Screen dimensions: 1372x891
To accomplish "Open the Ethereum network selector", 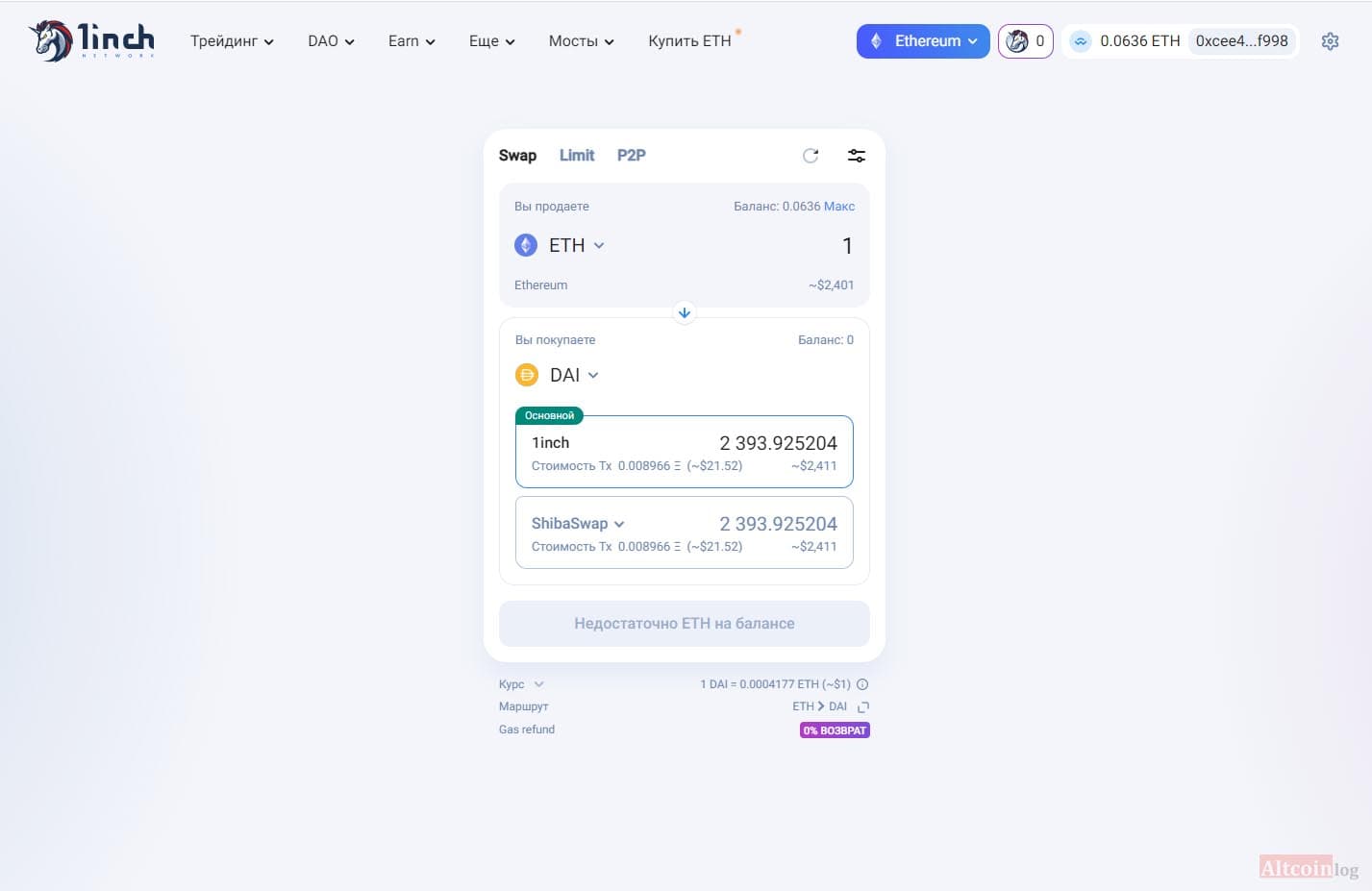I will pos(923,41).
